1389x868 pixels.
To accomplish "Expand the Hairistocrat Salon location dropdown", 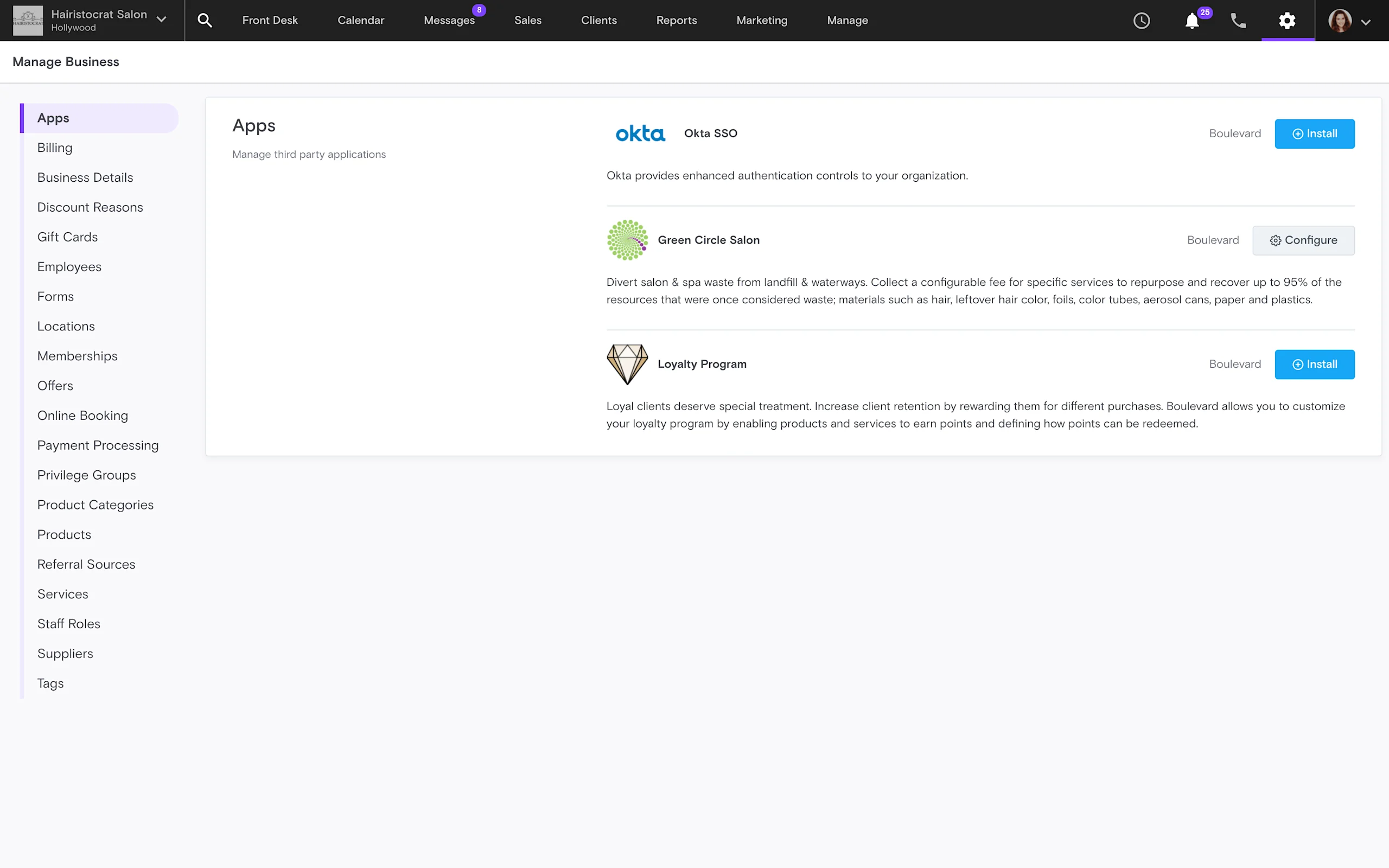I will pyautogui.click(x=161, y=20).
